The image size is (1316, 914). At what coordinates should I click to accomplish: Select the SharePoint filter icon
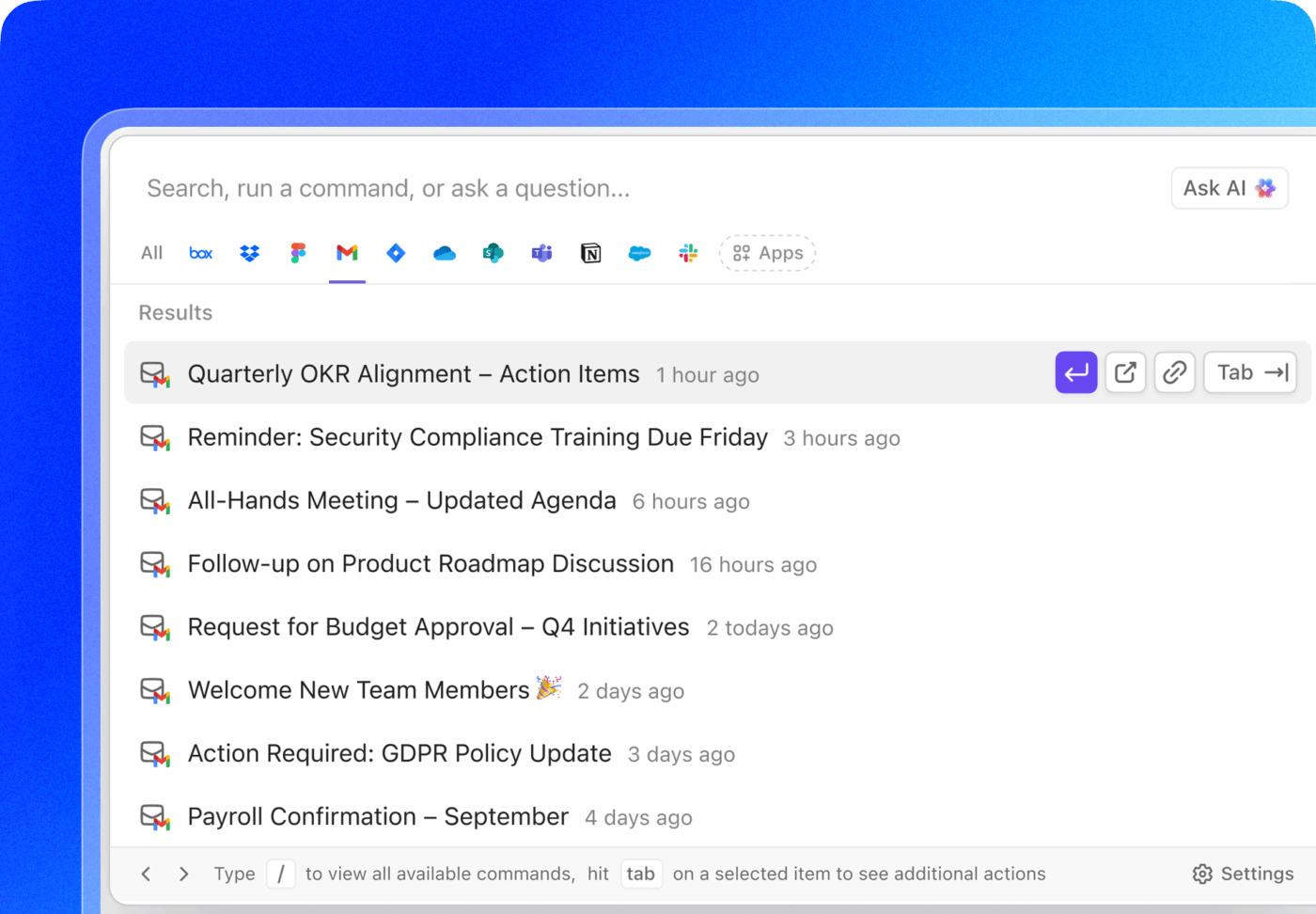[493, 253]
